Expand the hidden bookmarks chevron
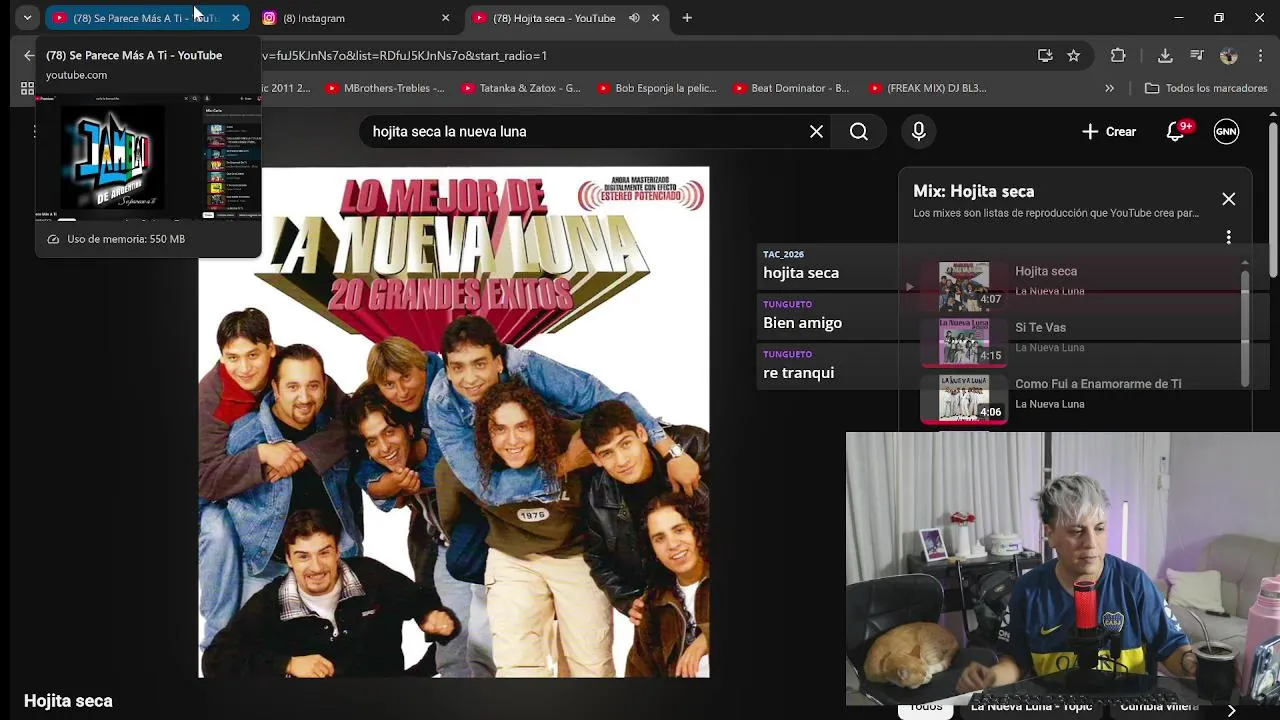The image size is (1280, 720). [1109, 88]
